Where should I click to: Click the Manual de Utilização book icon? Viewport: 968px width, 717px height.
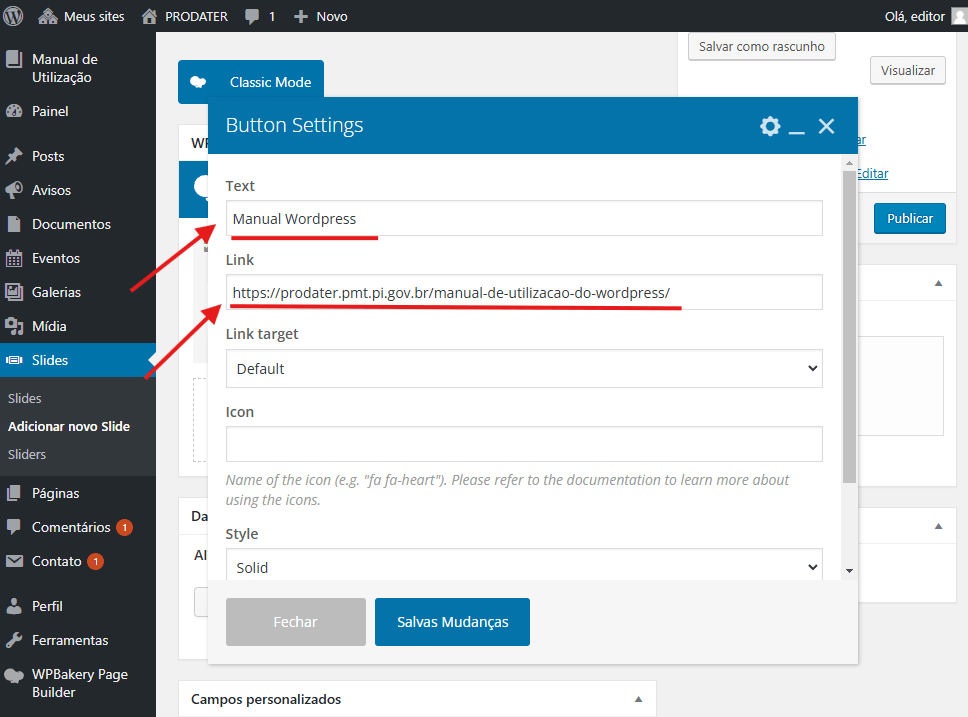14,59
